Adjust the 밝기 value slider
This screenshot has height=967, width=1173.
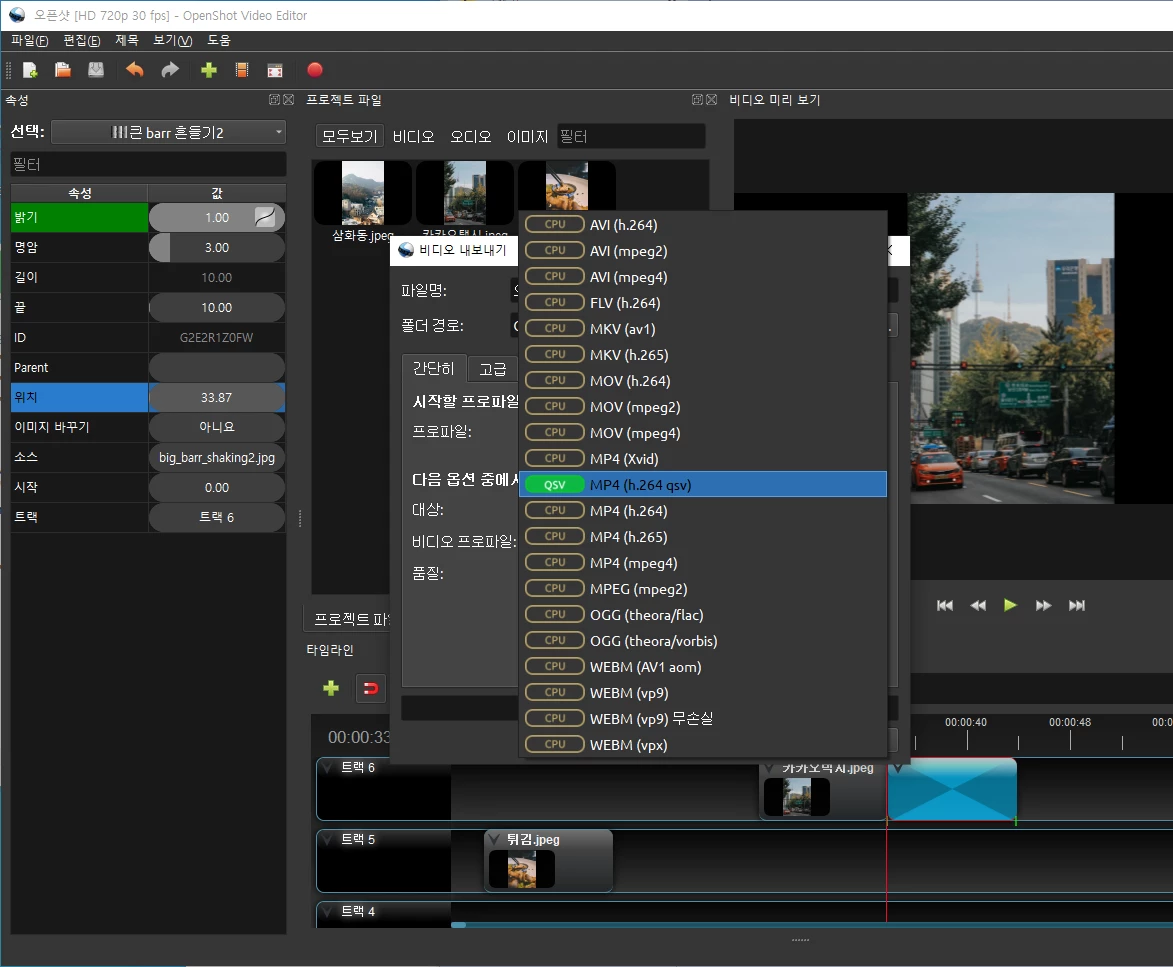tap(216, 217)
